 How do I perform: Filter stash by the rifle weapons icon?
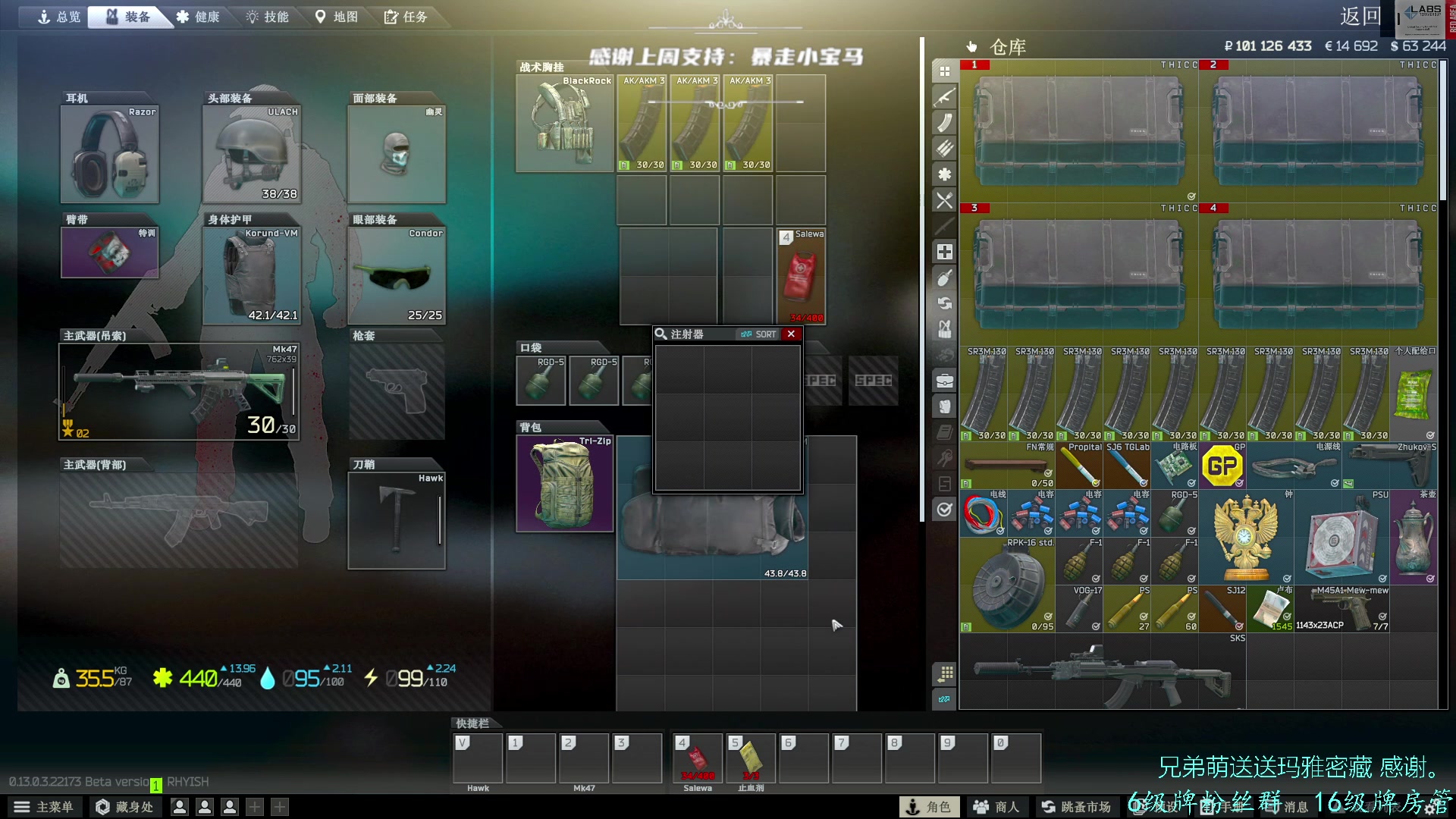944,97
